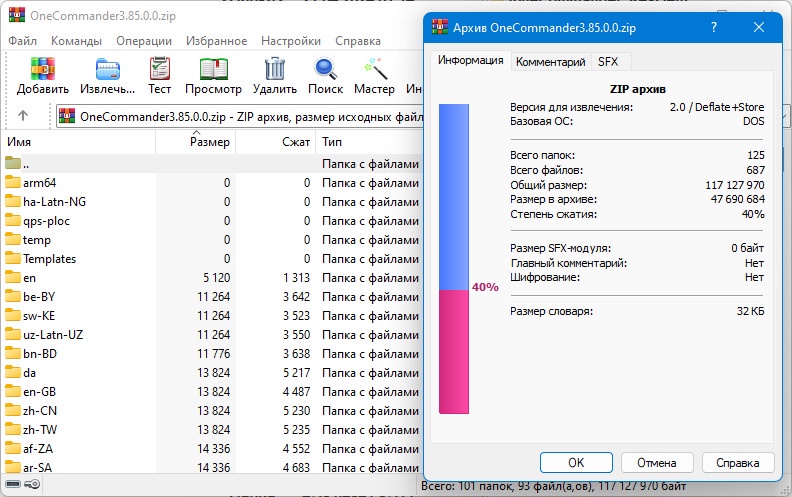
Task: Click the blue portion of compression bar
Action: coord(454,197)
